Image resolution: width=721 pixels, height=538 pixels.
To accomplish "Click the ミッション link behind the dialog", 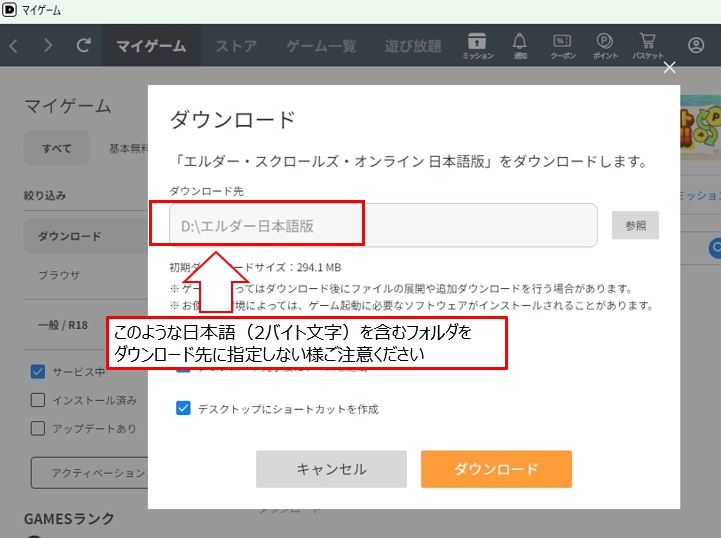I will pos(700,195).
